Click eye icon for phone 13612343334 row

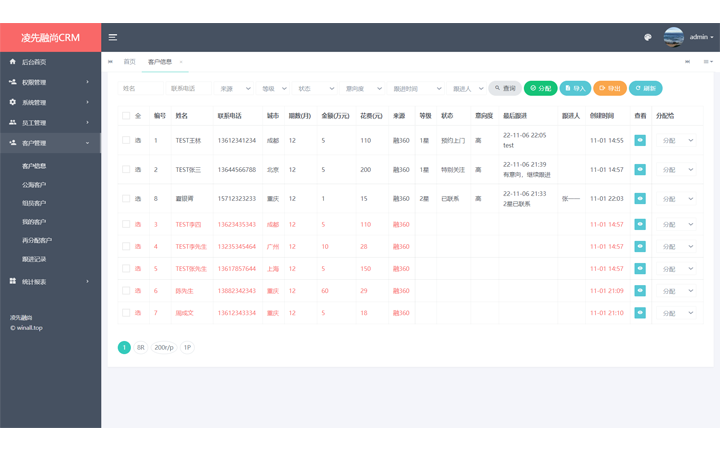[x=640, y=313]
